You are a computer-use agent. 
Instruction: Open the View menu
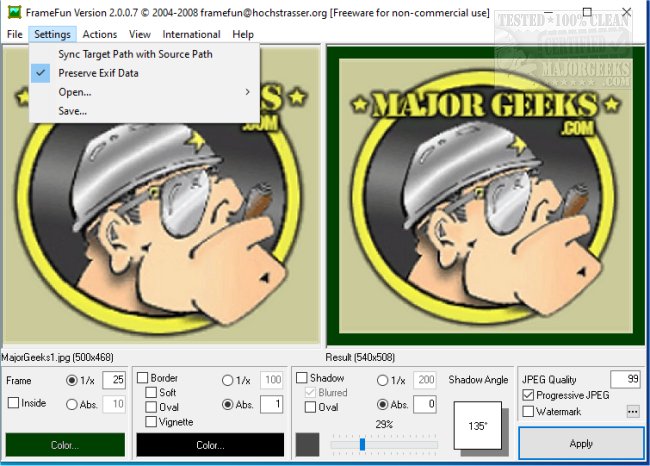pos(139,34)
